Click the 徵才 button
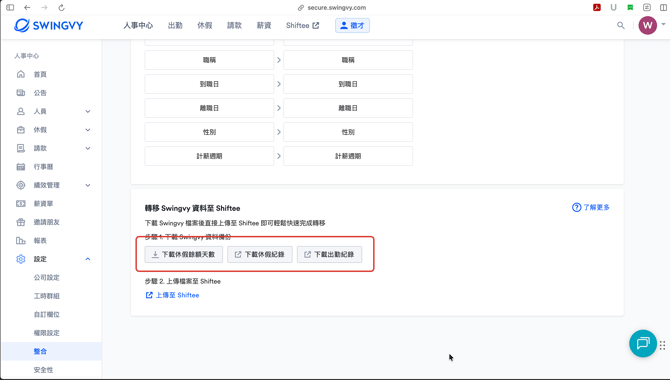 click(353, 26)
